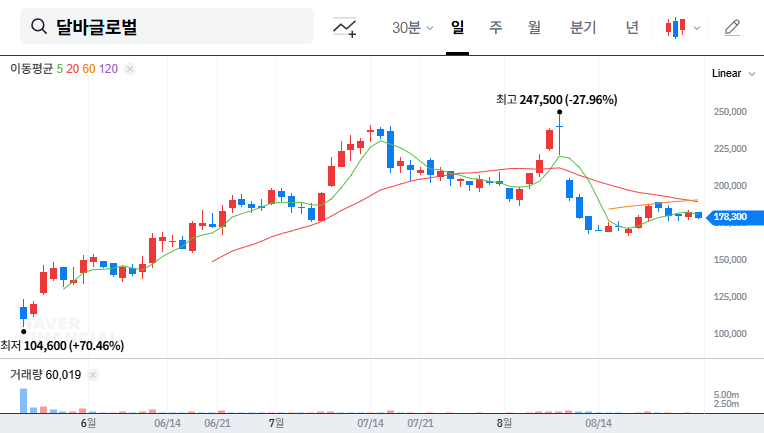
Task: Expand the 30분 interval dropdown
Action: [412, 28]
